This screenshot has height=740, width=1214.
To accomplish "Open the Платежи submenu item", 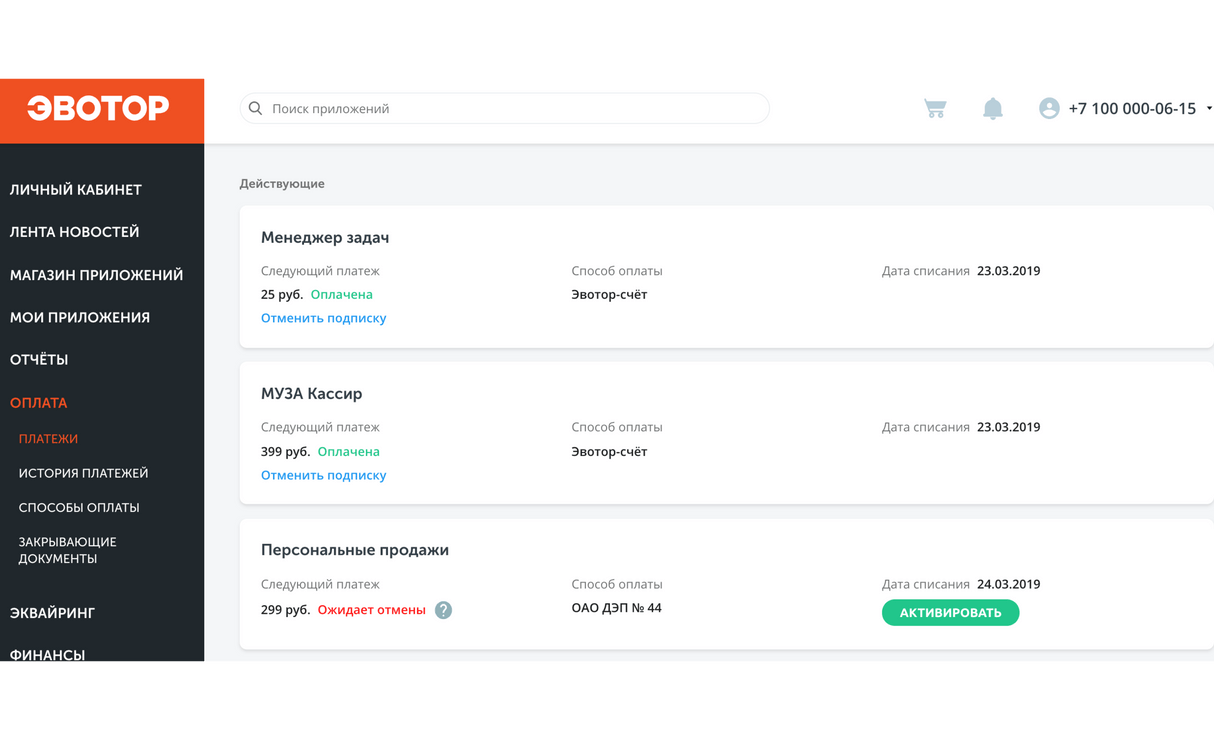I will tap(48, 439).
